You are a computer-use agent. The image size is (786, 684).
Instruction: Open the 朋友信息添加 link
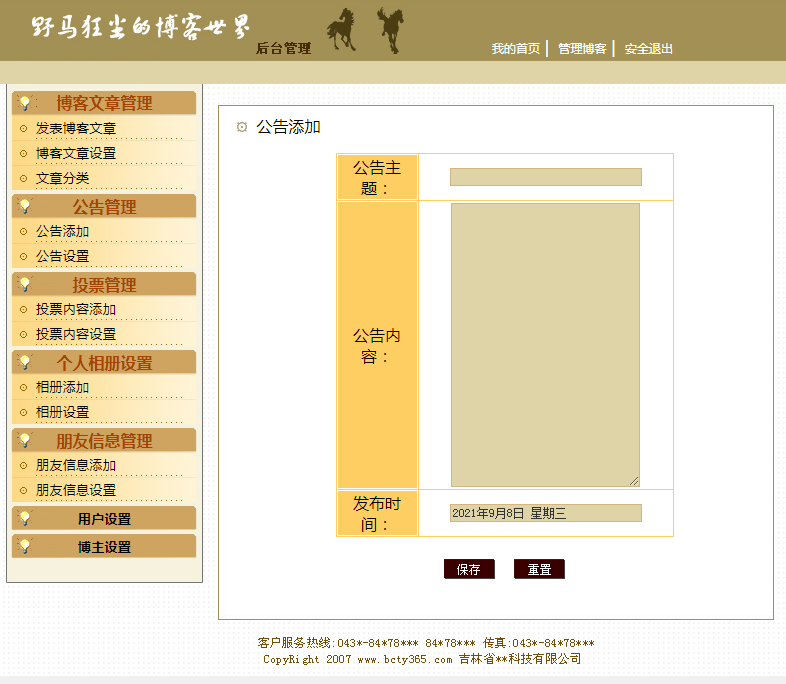tap(76, 466)
